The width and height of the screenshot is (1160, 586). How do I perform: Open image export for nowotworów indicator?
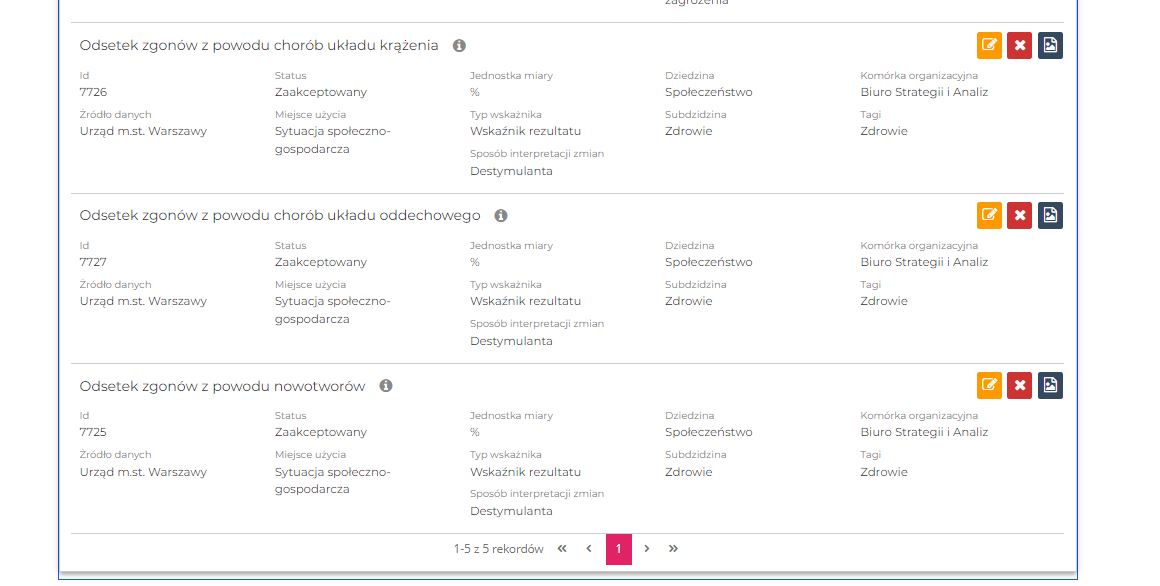1050,385
